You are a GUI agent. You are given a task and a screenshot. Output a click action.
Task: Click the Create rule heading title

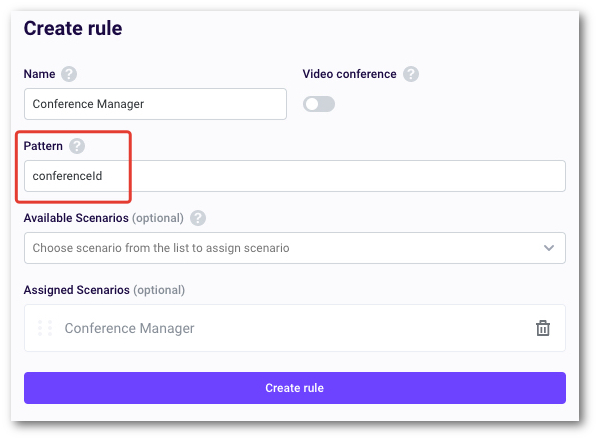[x=73, y=28]
